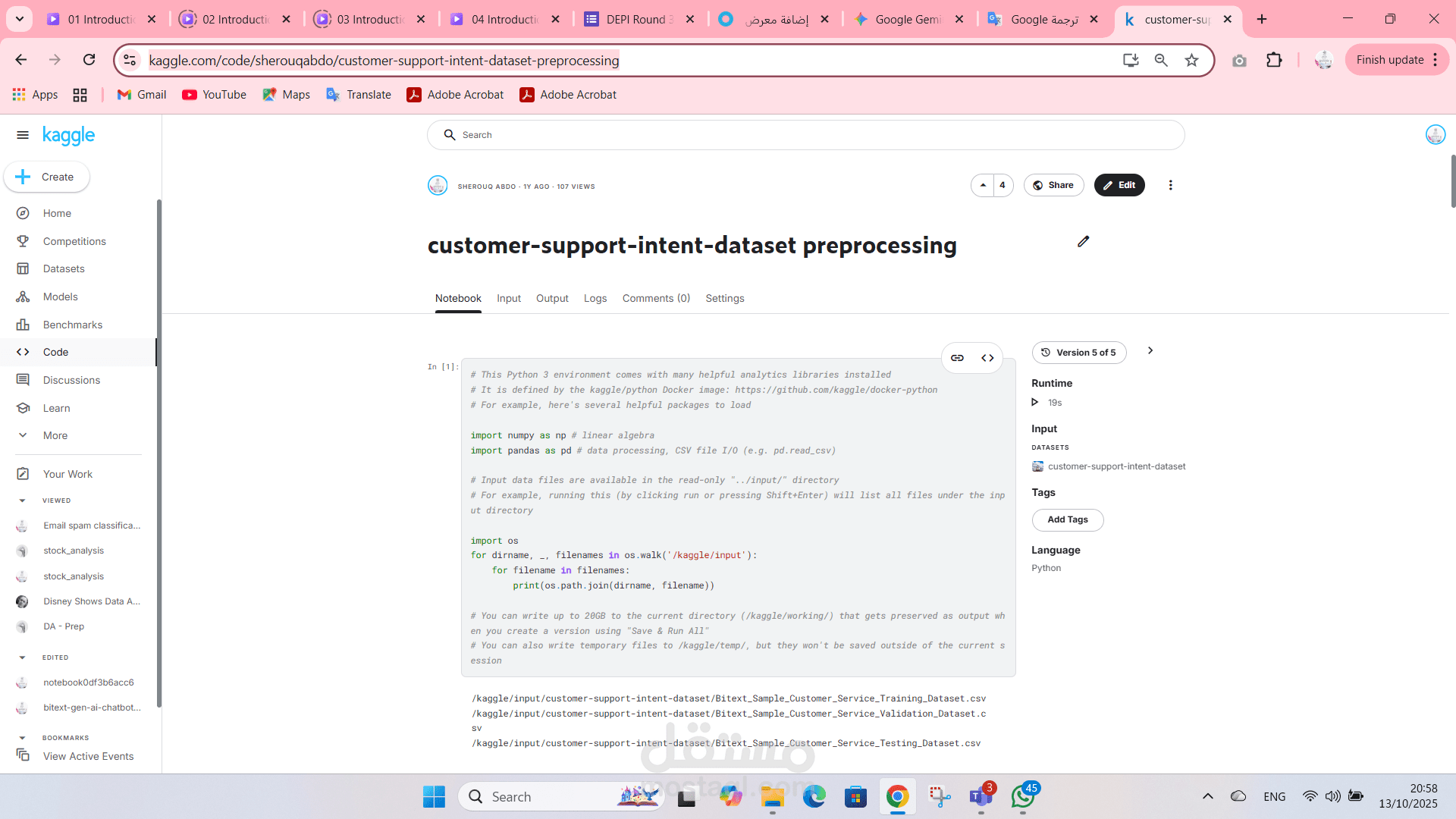The height and width of the screenshot is (819, 1456).
Task: Upvote the notebook with the arrow button
Action: 983,185
